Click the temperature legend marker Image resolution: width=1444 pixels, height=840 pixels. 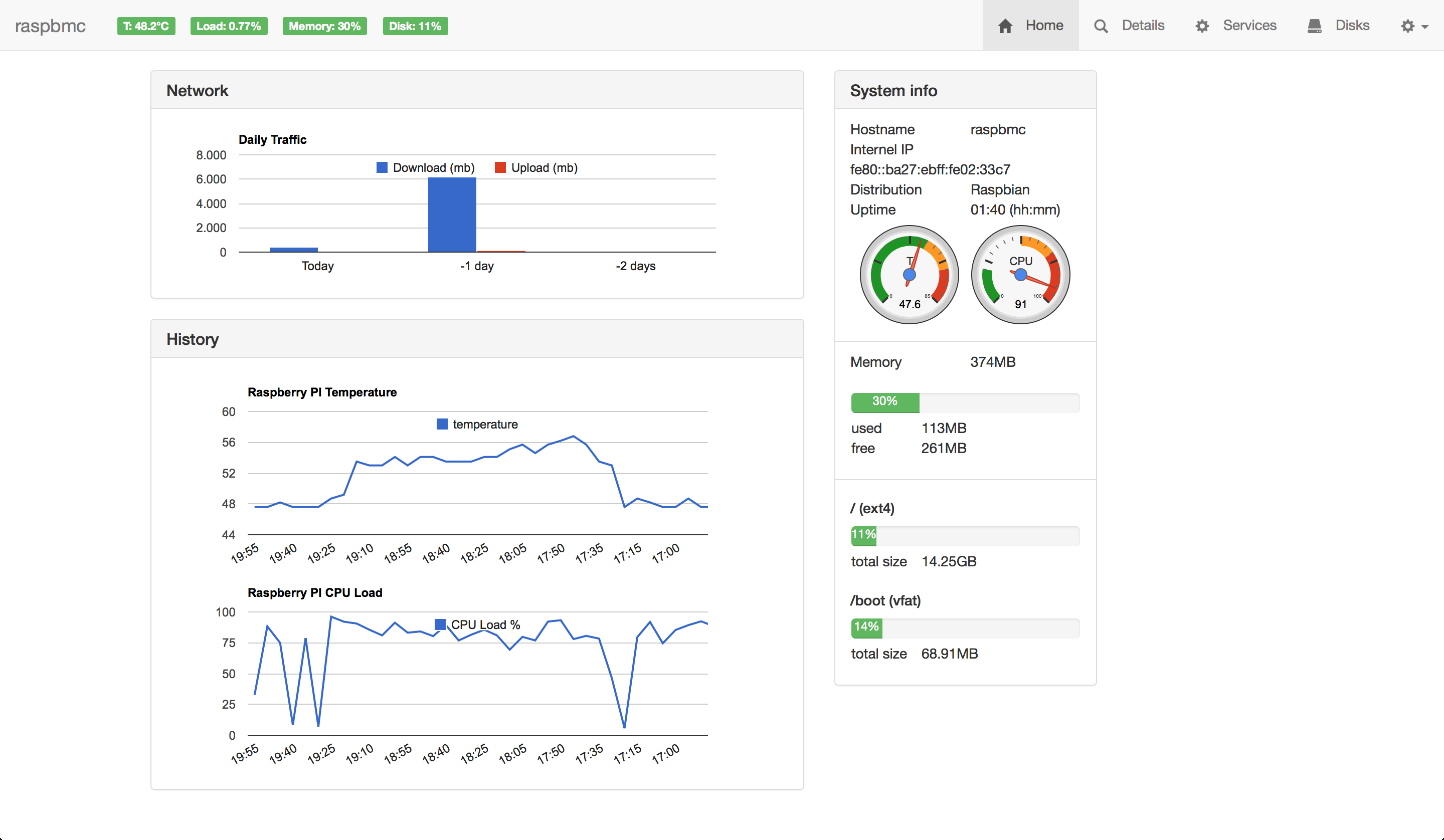point(442,424)
